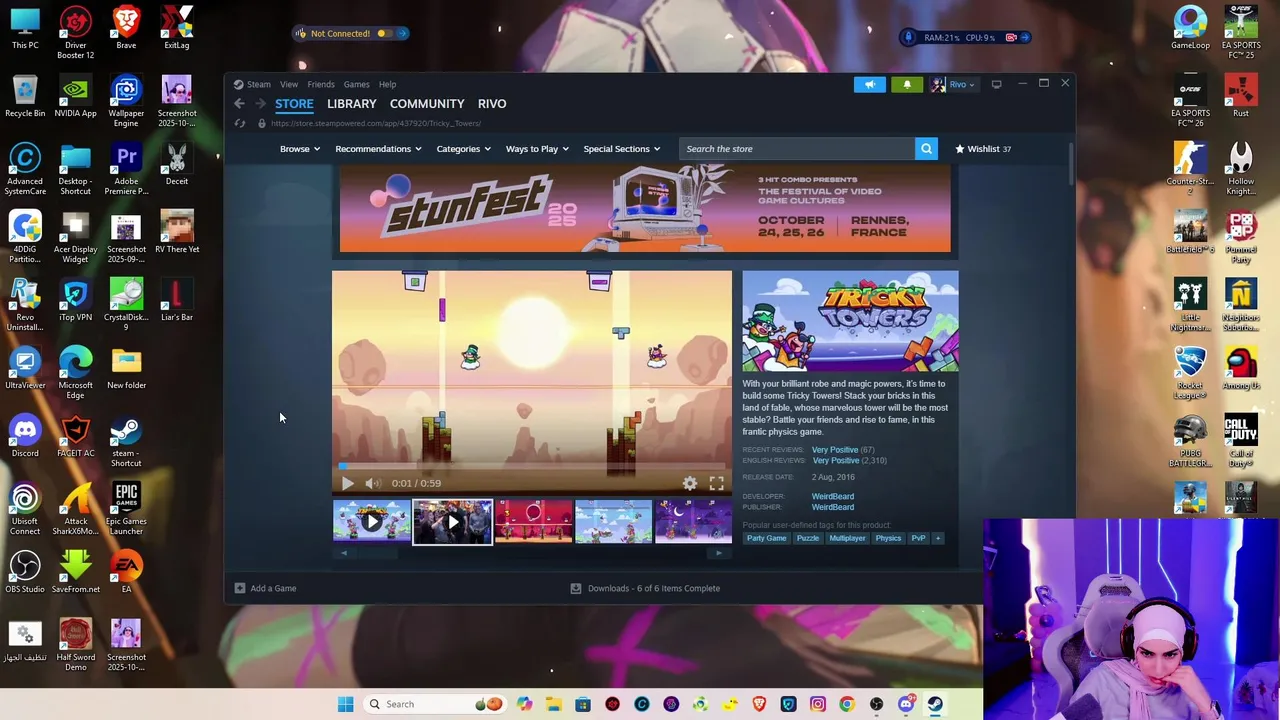
Task: Click the Puzzle tag
Action: pos(807,538)
